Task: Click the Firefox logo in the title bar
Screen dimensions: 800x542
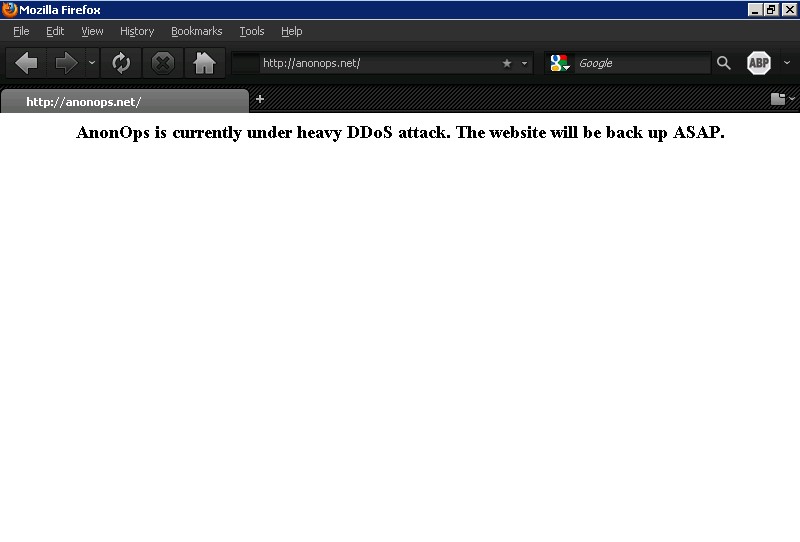Action: [9, 10]
